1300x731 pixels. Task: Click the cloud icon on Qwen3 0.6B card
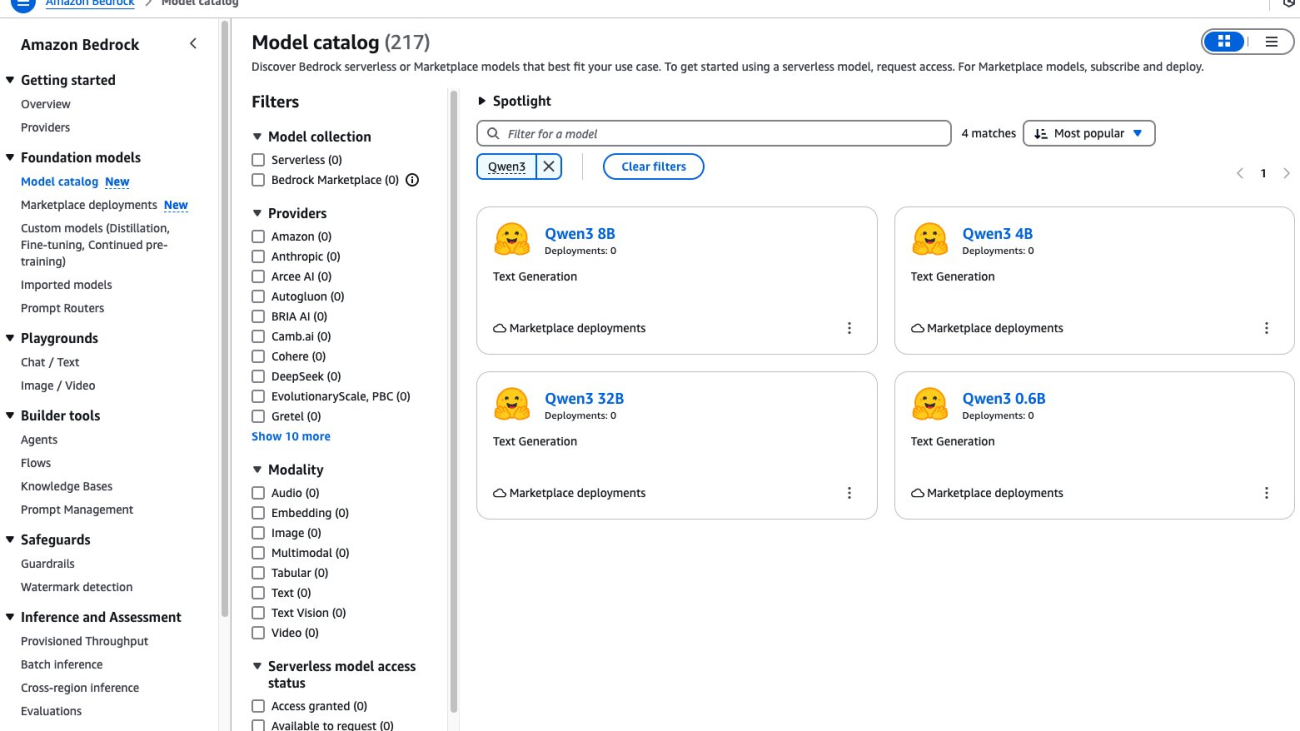(918, 493)
